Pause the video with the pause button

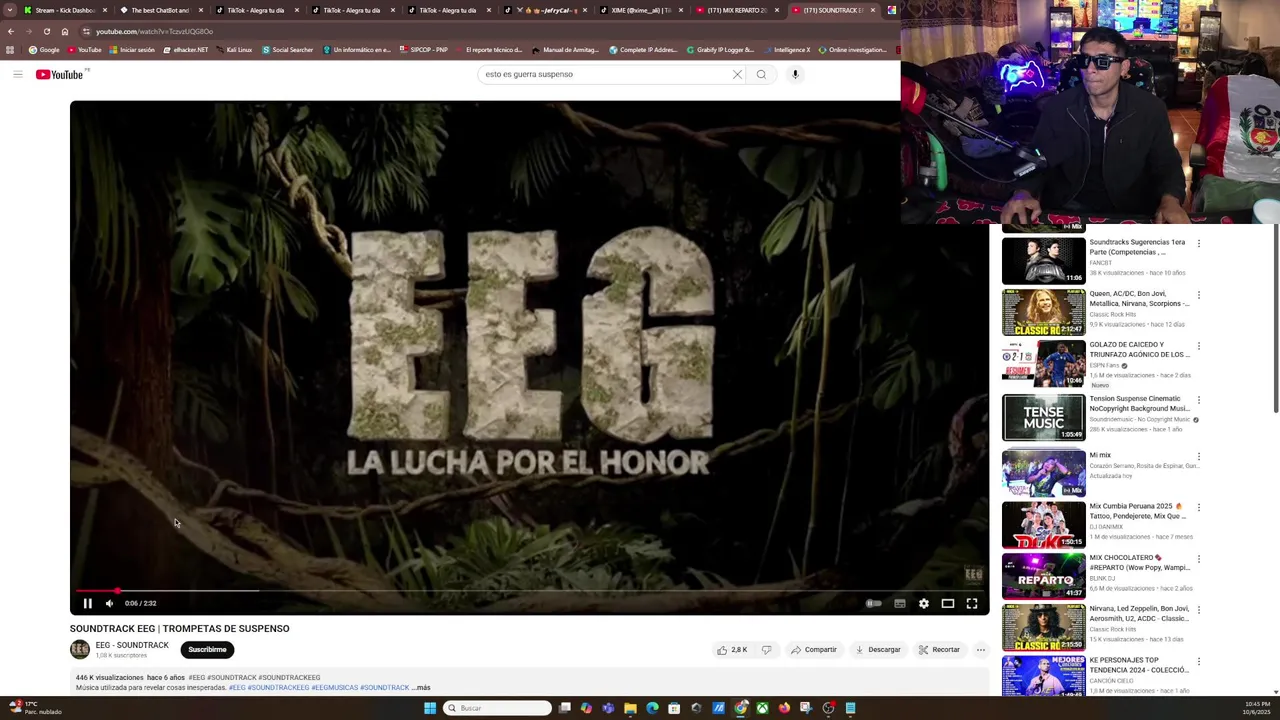click(x=88, y=603)
